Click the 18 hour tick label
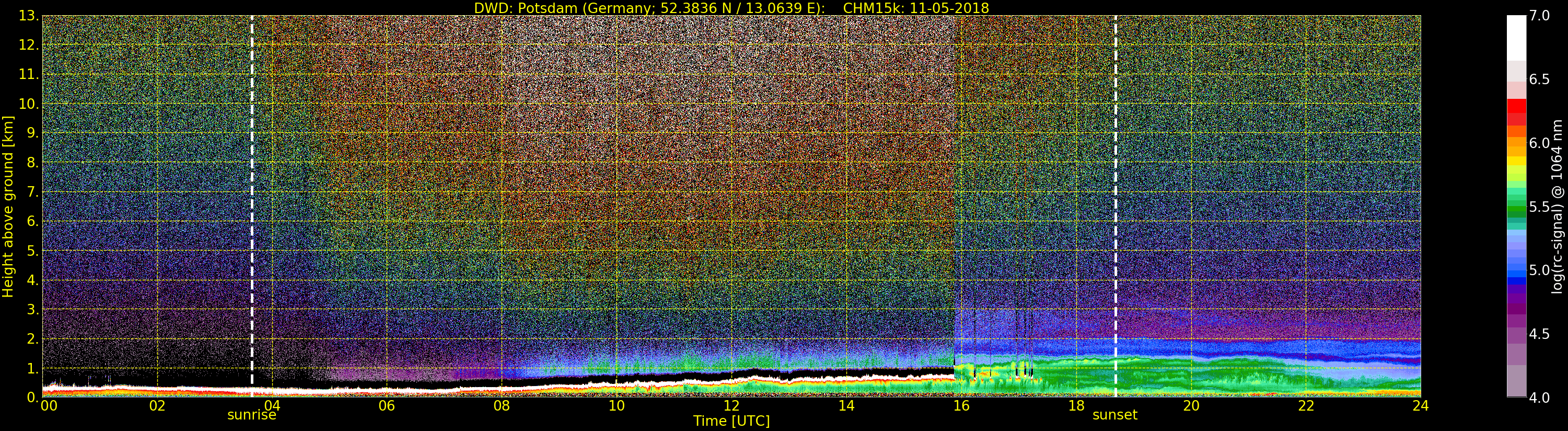1568x431 pixels. (x=1076, y=406)
